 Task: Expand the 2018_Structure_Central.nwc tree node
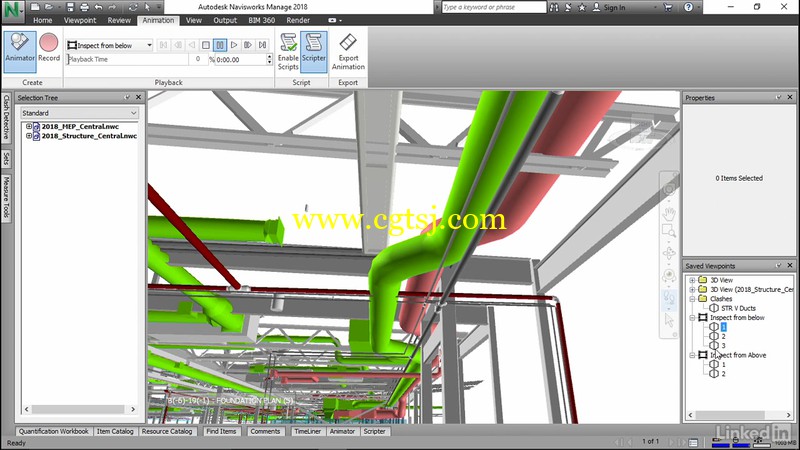tap(29, 136)
